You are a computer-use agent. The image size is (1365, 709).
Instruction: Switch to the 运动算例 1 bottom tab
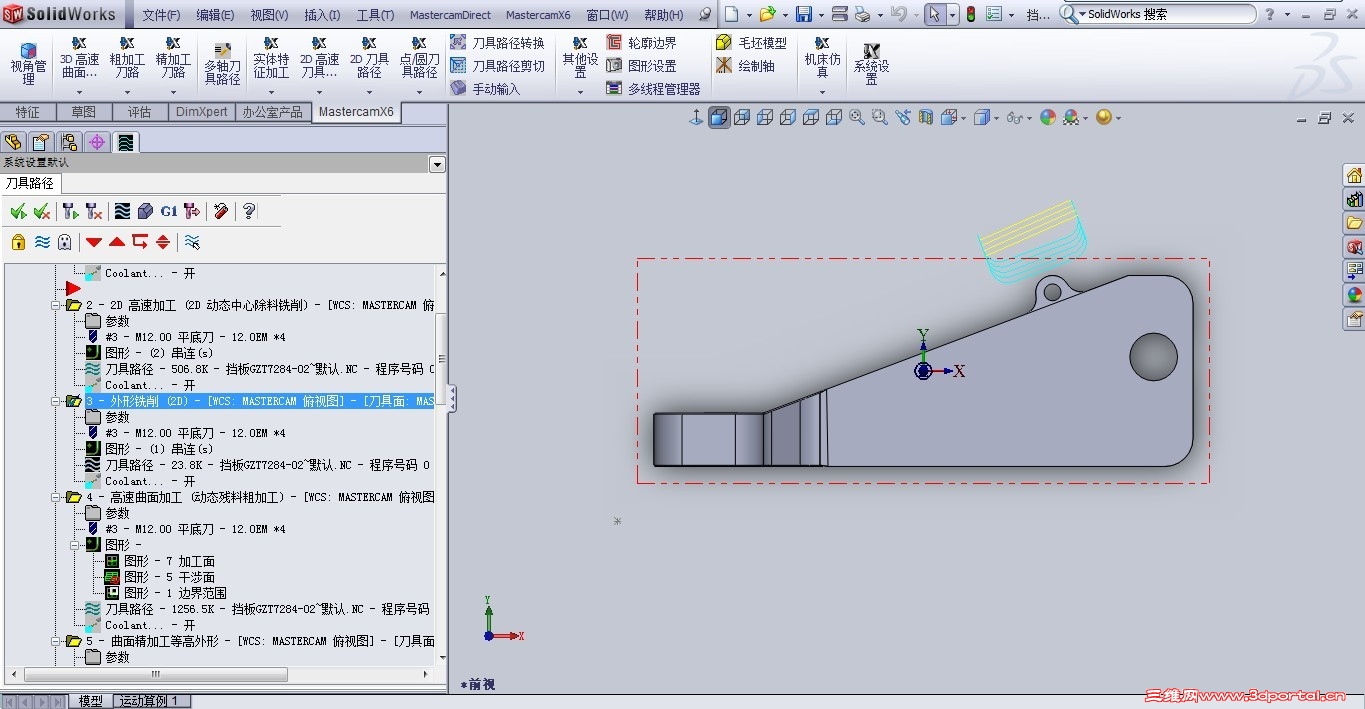149,701
